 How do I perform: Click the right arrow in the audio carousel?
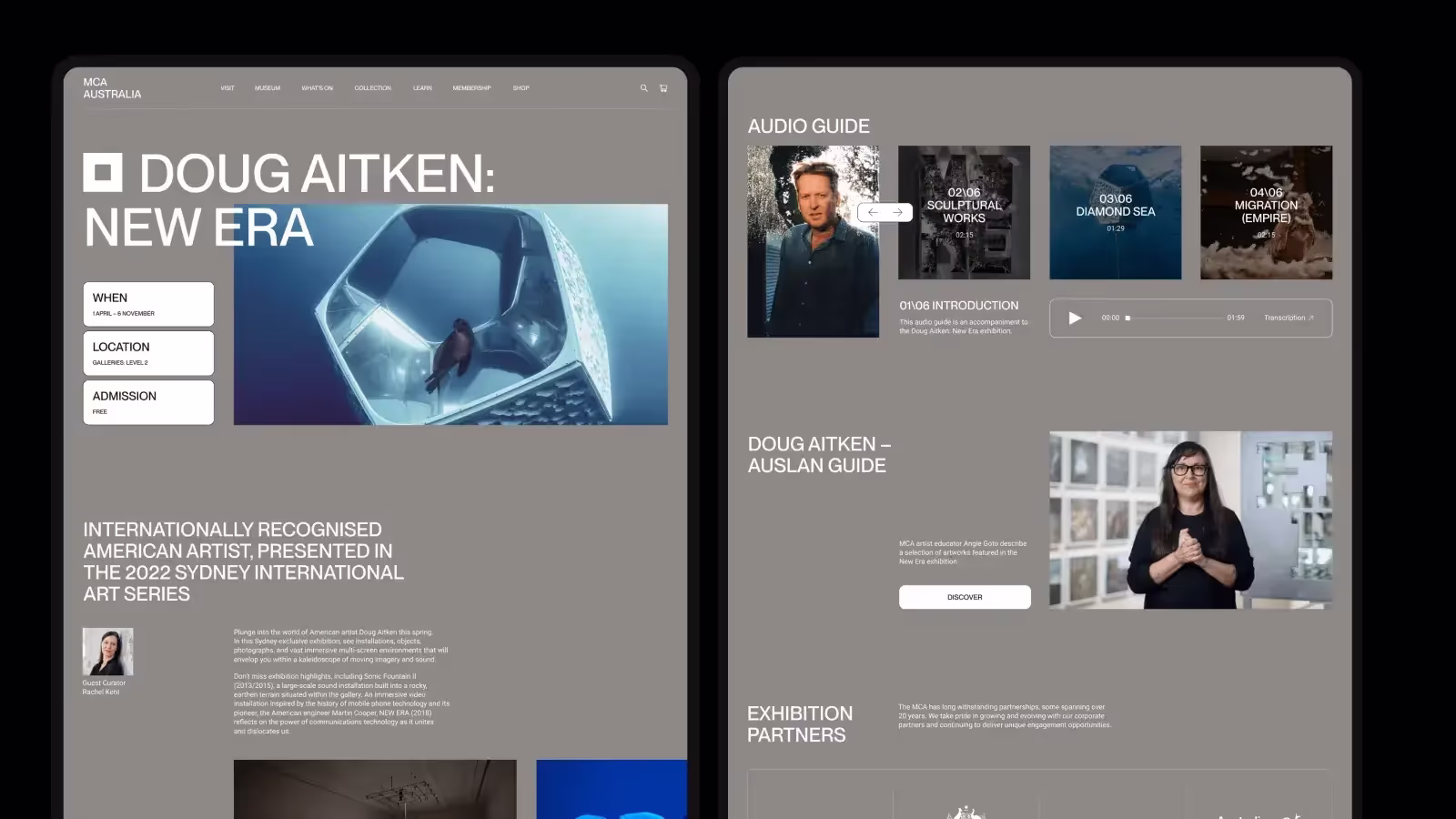[897, 212]
